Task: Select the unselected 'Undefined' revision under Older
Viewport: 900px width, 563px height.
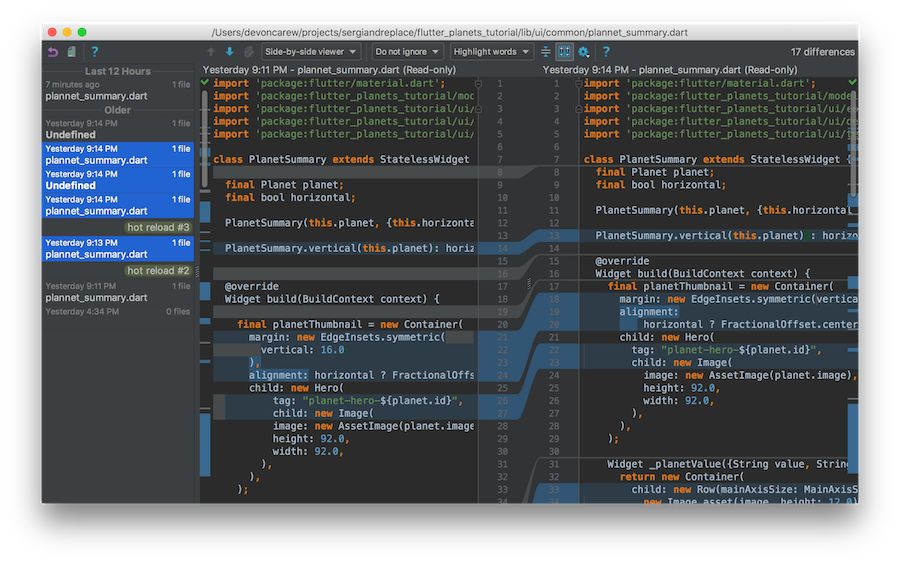Action: [x=118, y=130]
